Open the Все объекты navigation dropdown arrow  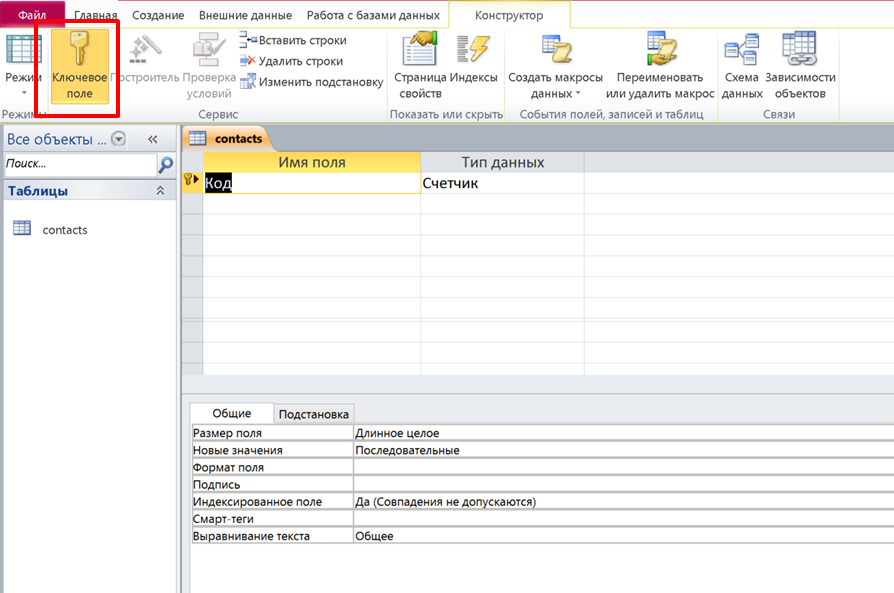119,139
